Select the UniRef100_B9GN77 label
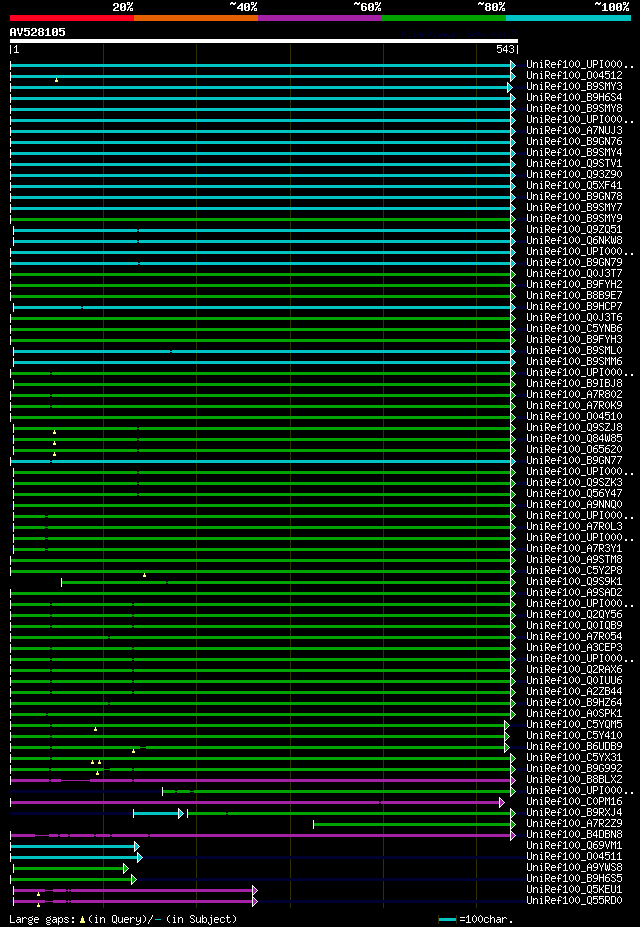The width and height of the screenshot is (640, 927). click(x=574, y=461)
